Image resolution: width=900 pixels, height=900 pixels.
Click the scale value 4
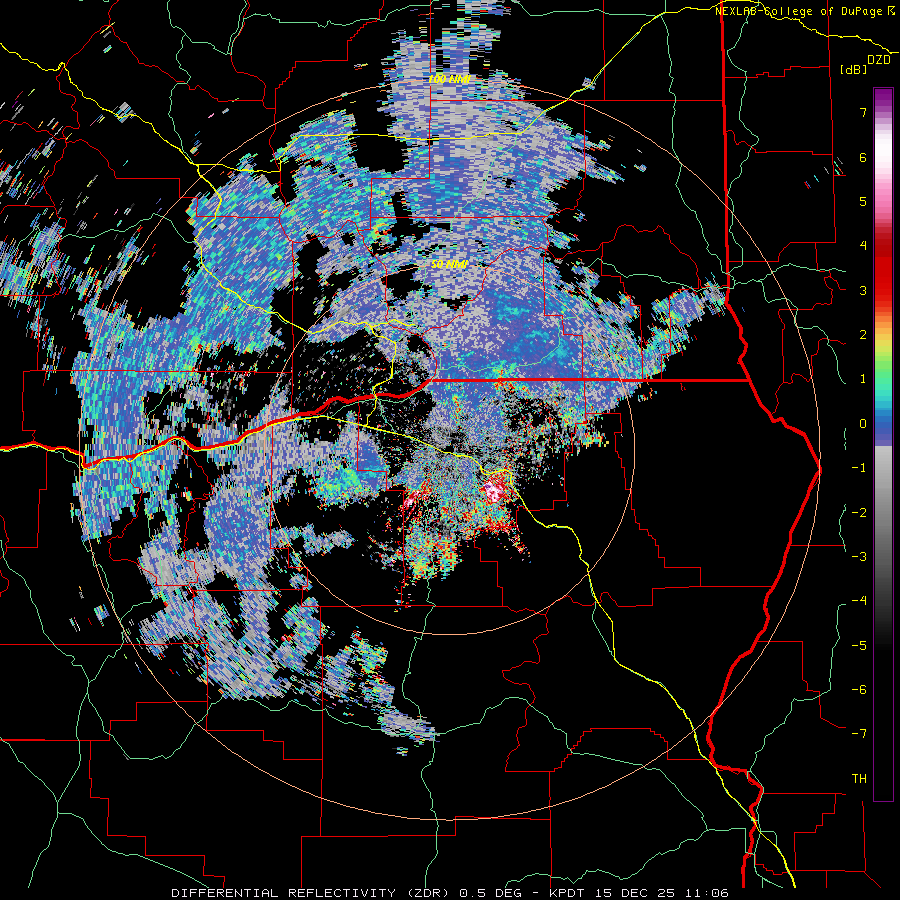(863, 246)
